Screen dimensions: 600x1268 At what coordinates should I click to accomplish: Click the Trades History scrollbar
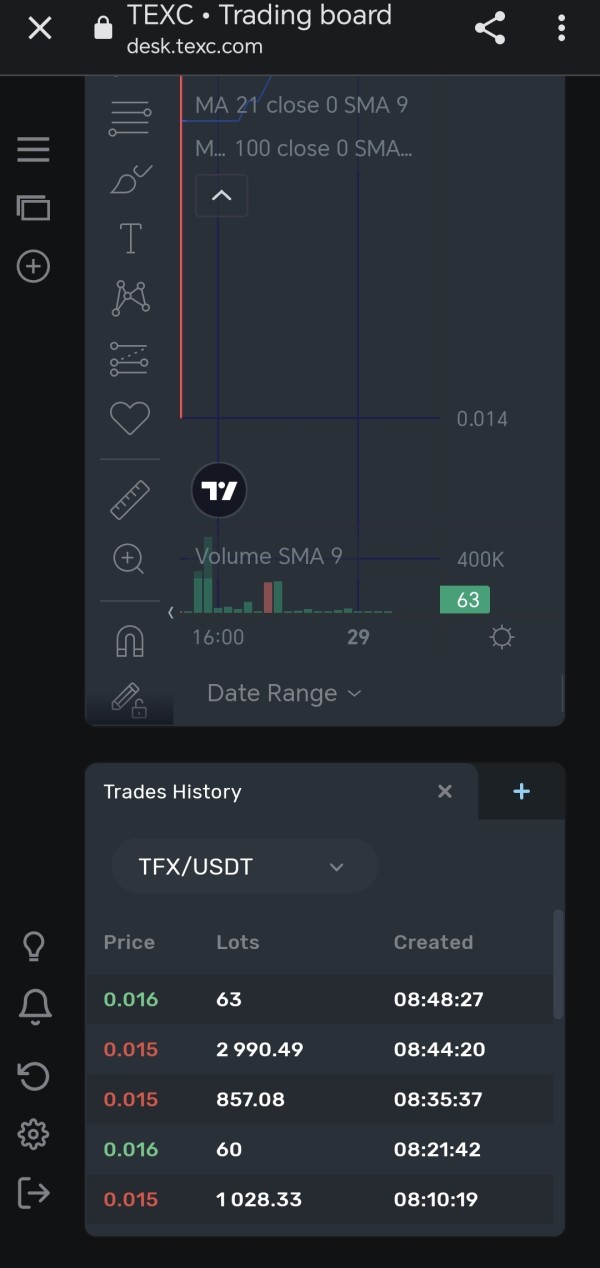click(x=558, y=965)
